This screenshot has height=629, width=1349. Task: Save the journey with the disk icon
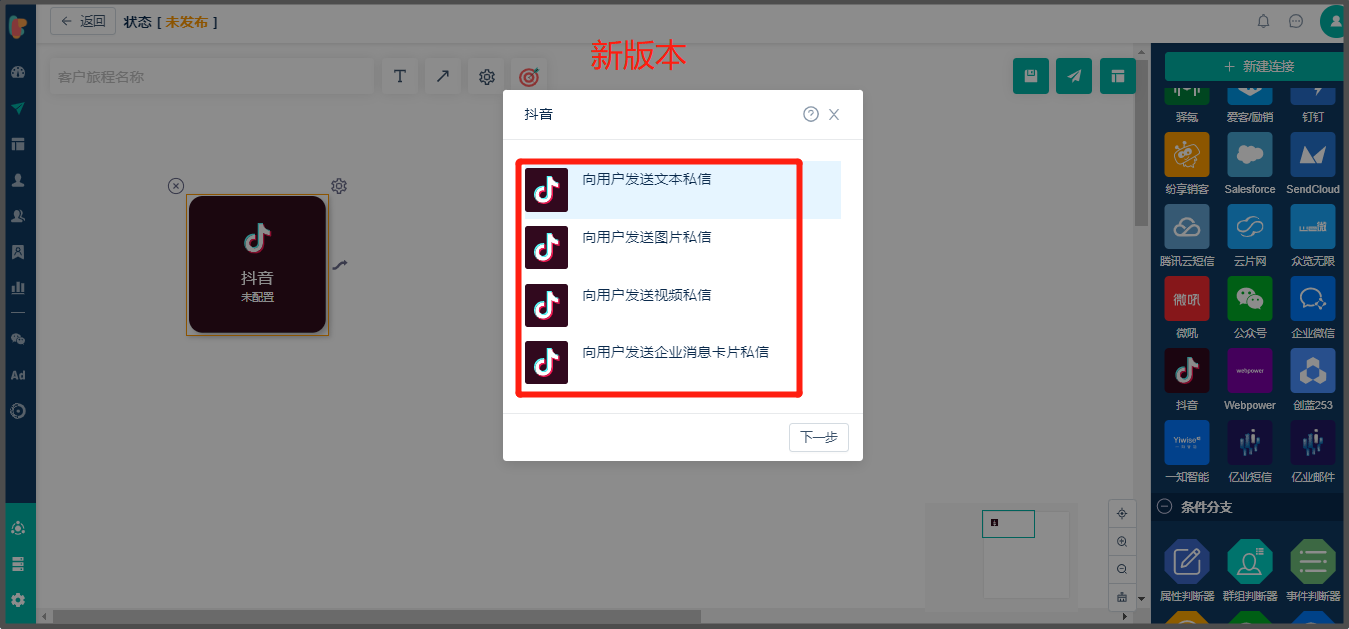(x=1031, y=76)
